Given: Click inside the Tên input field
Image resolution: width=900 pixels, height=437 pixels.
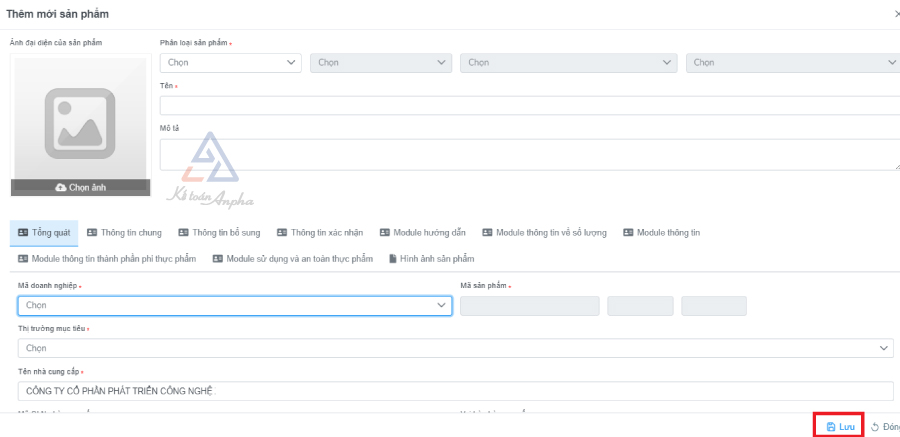Looking at the screenshot, I should (x=528, y=105).
